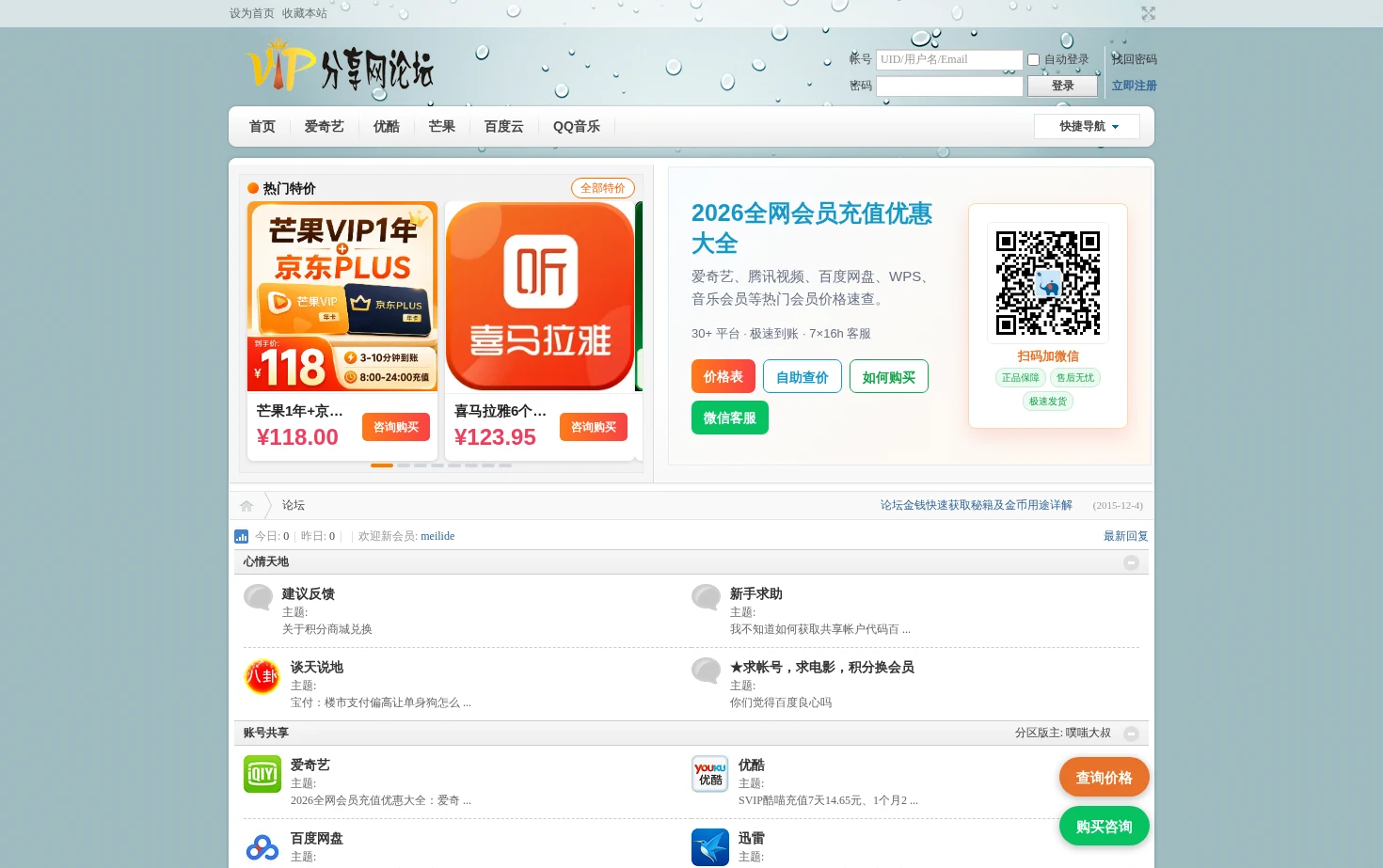Focus the 密码 password field
Screen dimensions: 1383x868
(949, 86)
